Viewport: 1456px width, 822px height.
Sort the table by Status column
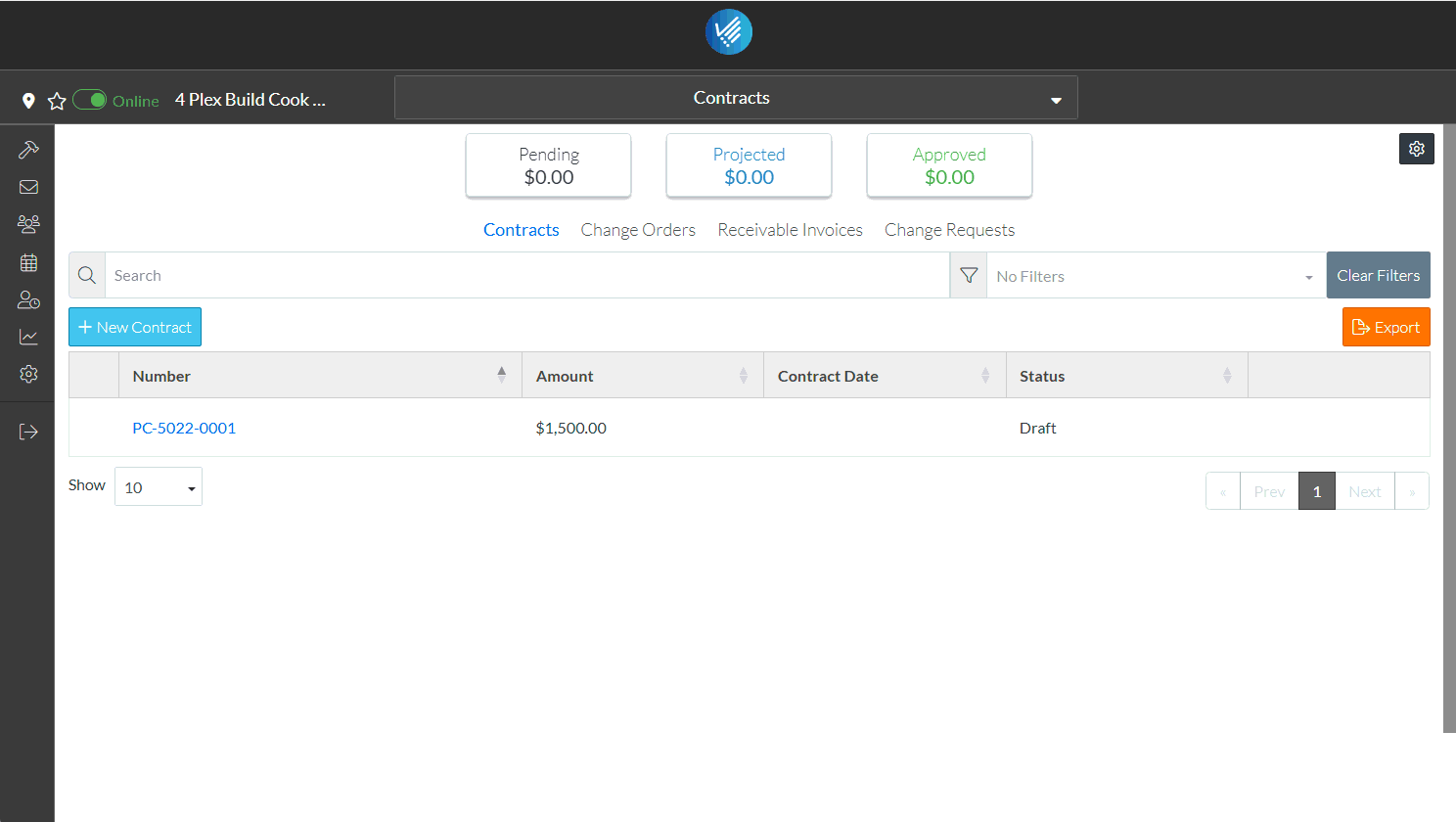click(1127, 376)
